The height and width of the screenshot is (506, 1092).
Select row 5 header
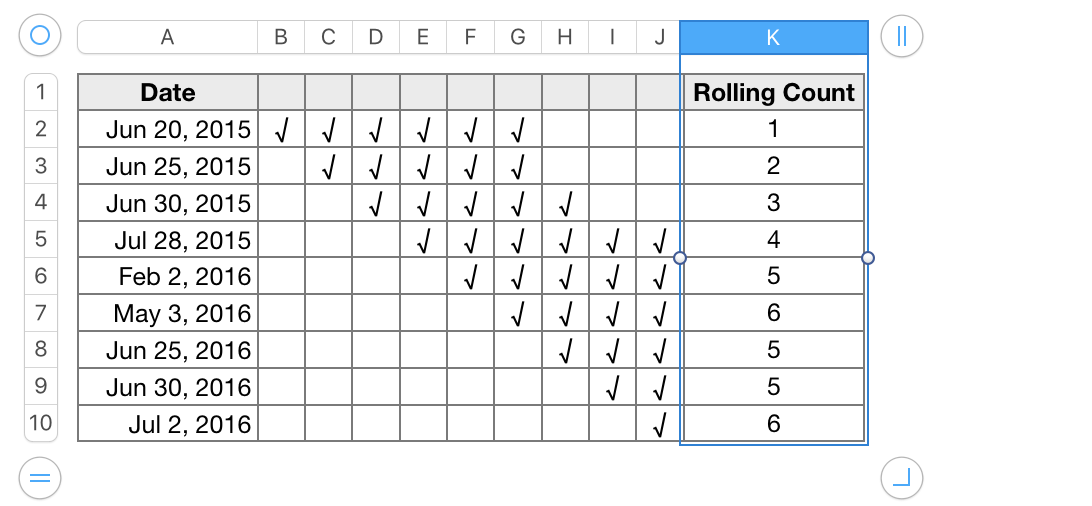(x=40, y=239)
